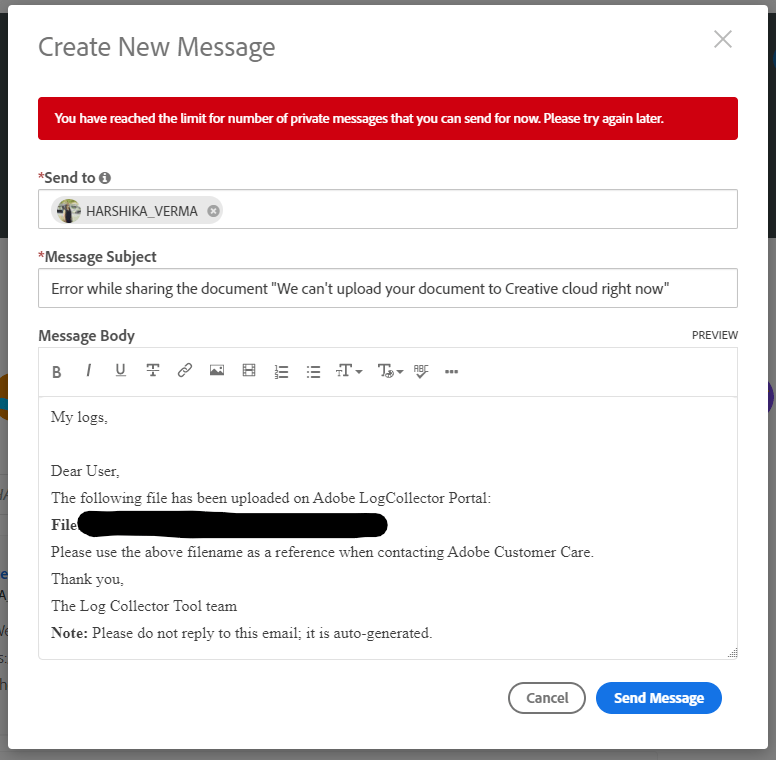Close the Create New Message dialog
This screenshot has height=760, width=776.
click(x=722, y=39)
